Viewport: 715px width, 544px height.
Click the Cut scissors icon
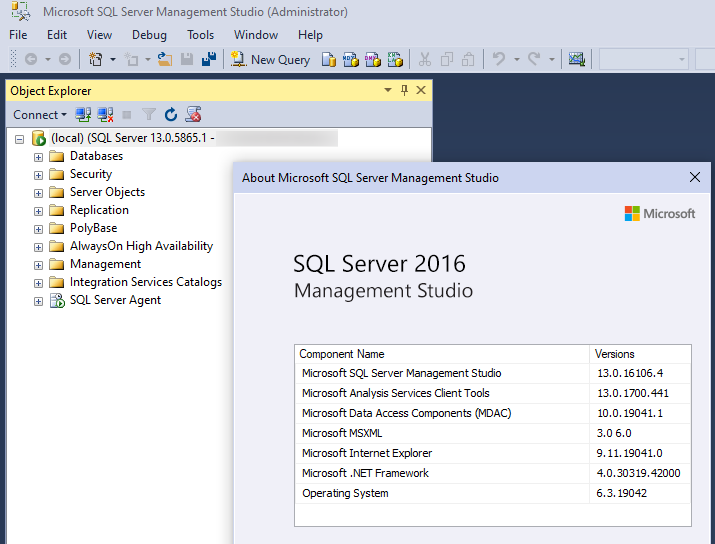click(425, 59)
